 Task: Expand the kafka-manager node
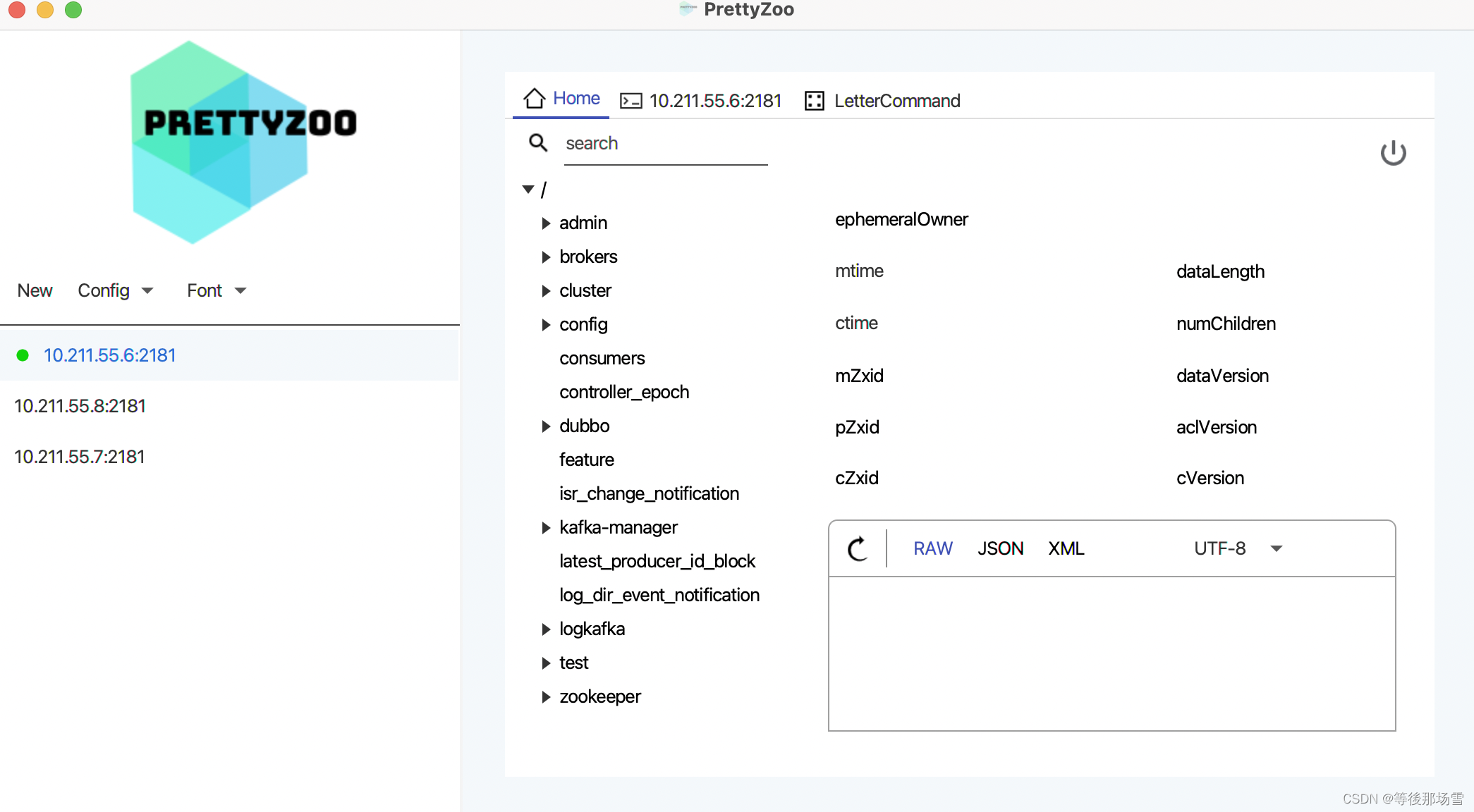coord(546,528)
